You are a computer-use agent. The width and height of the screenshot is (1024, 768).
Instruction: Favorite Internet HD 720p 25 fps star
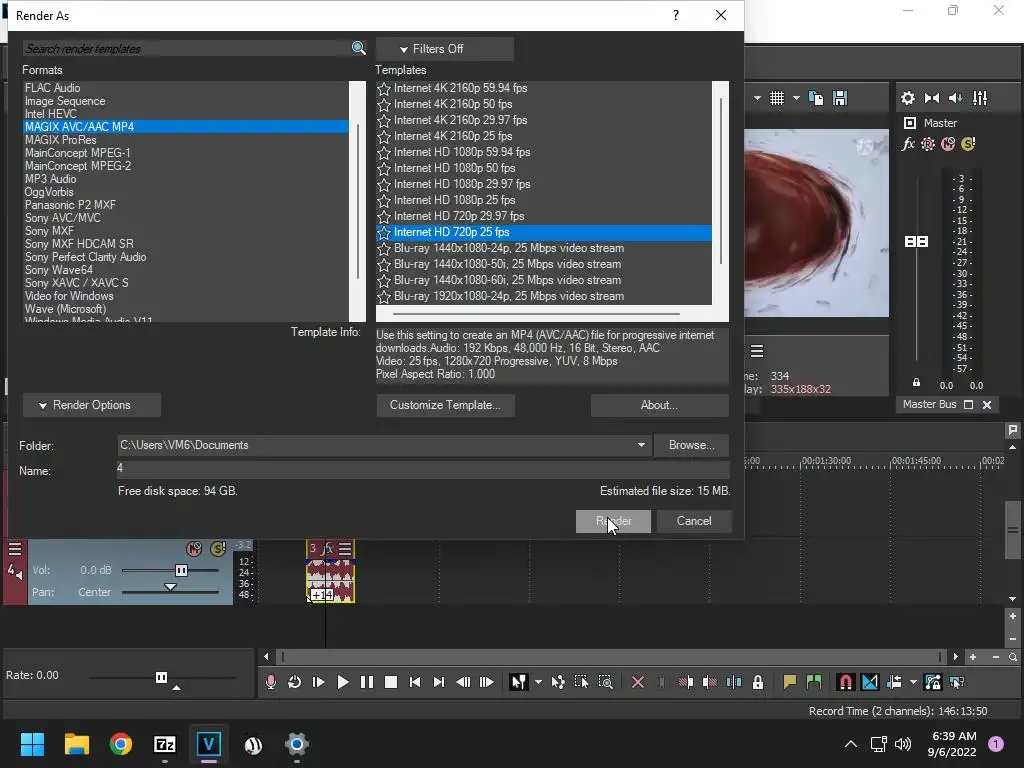point(384,232)
